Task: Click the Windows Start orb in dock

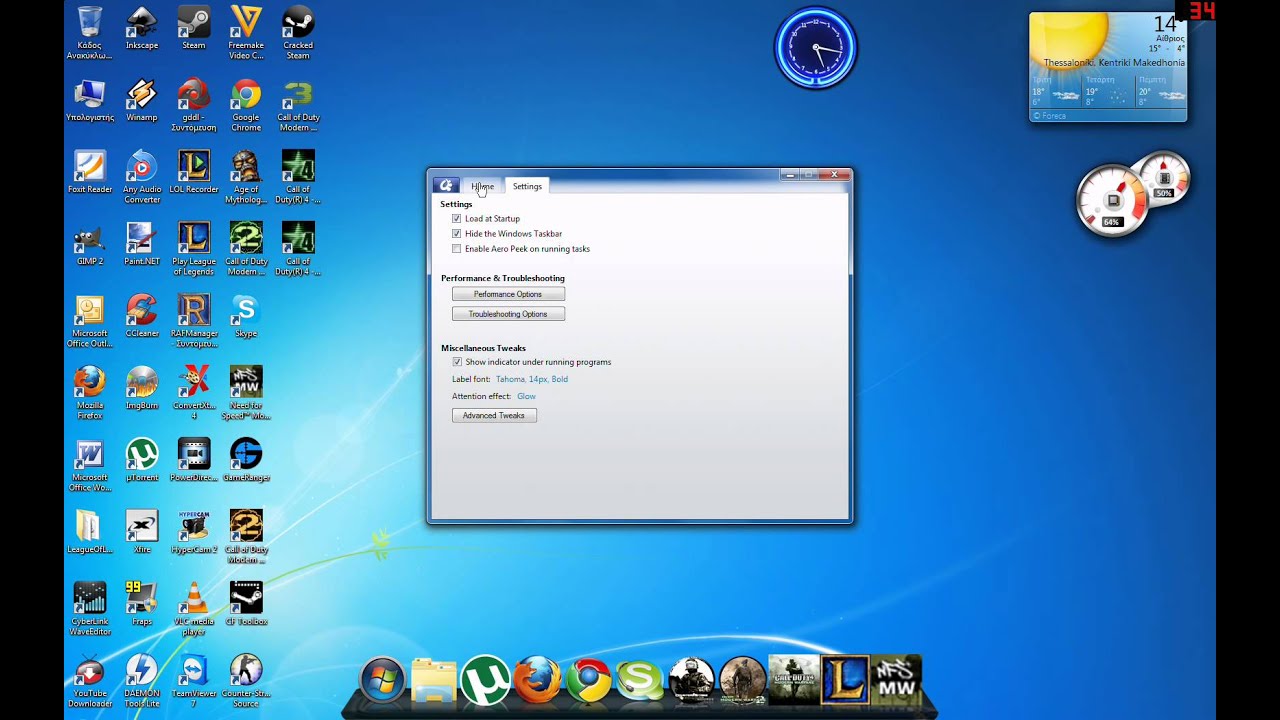Action: click(x=381, y=681)
